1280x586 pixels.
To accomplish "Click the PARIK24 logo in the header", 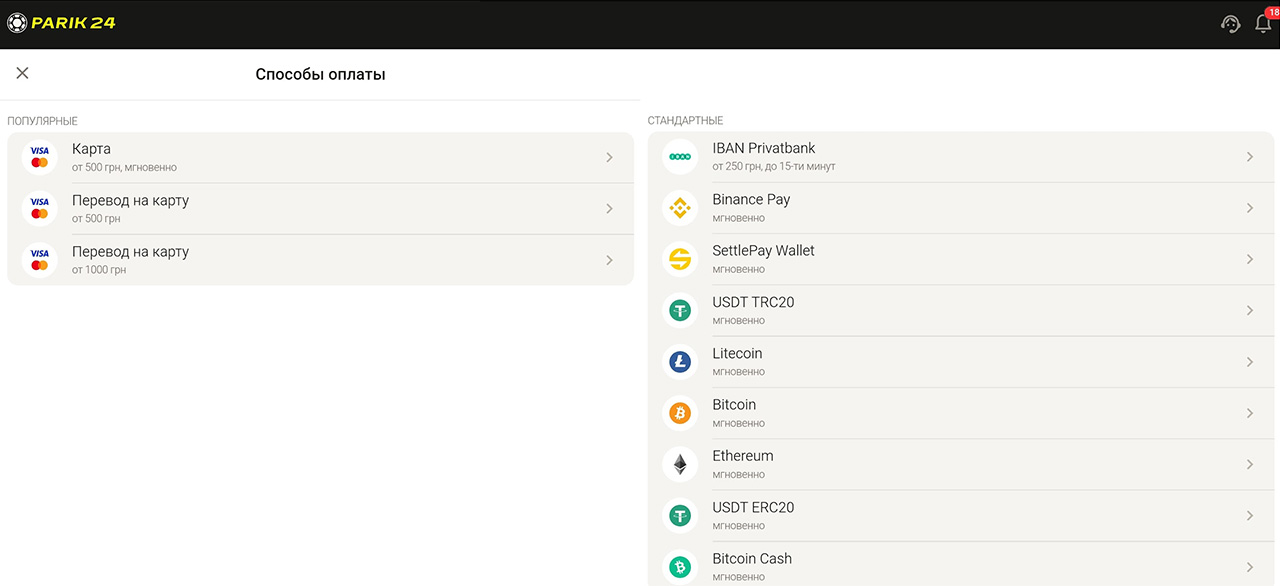I will point(61,22).
